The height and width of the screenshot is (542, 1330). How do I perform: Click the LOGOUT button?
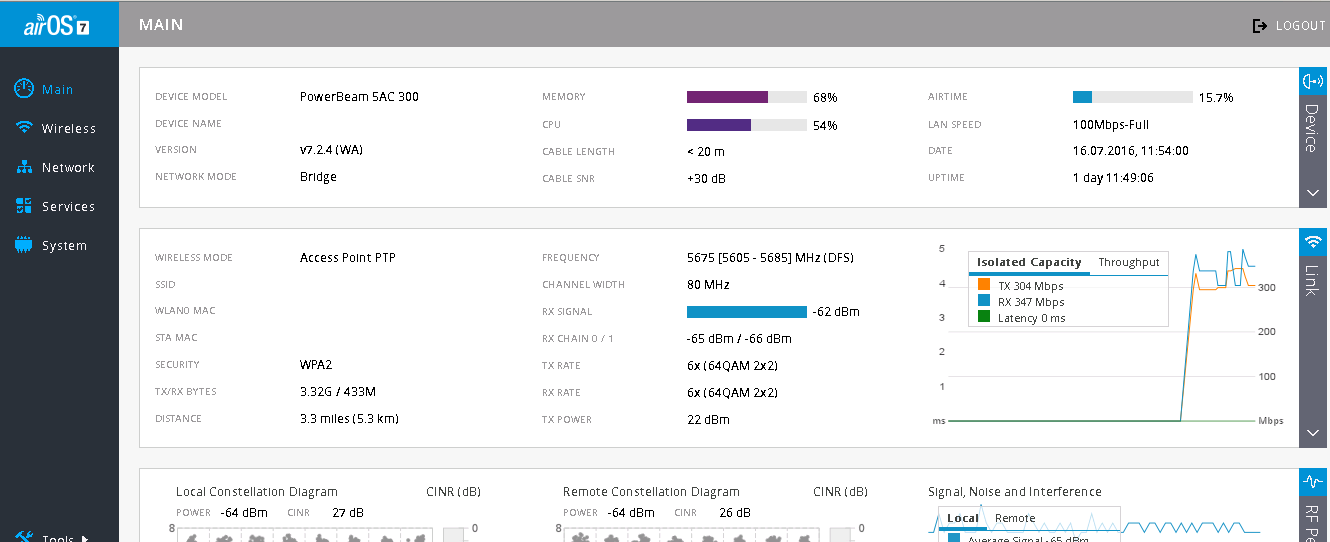click(x=1289, y=26)
